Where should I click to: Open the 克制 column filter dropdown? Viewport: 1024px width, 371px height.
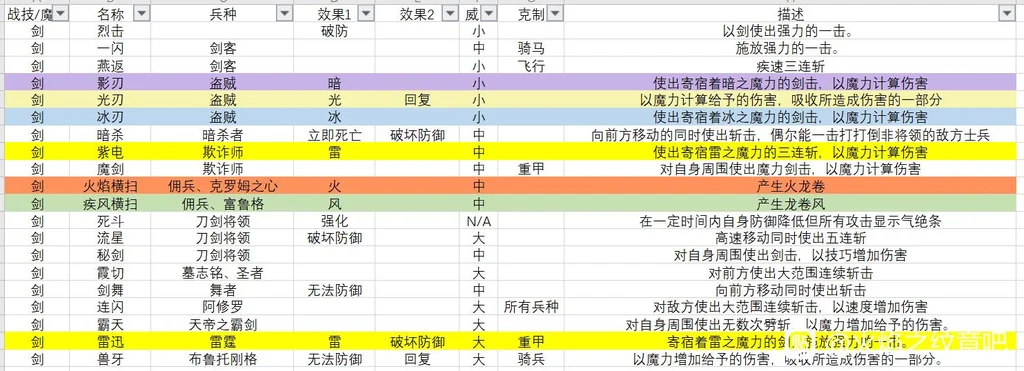(x=554, y=14)
